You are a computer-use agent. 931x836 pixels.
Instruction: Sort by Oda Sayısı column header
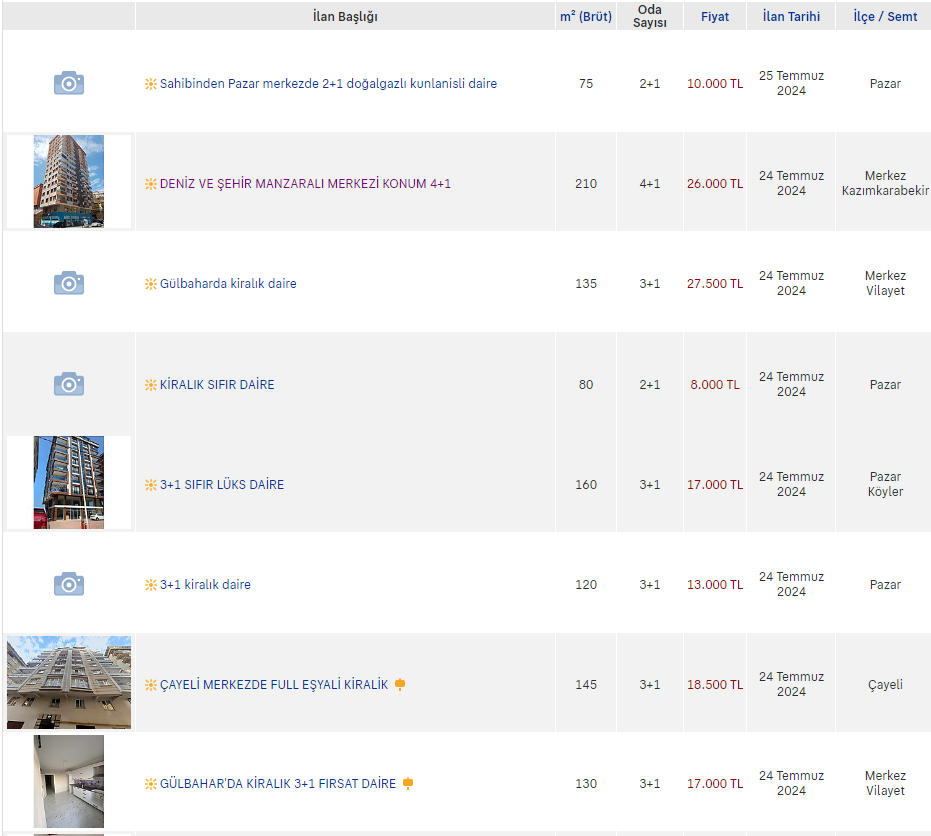[649, 16]
